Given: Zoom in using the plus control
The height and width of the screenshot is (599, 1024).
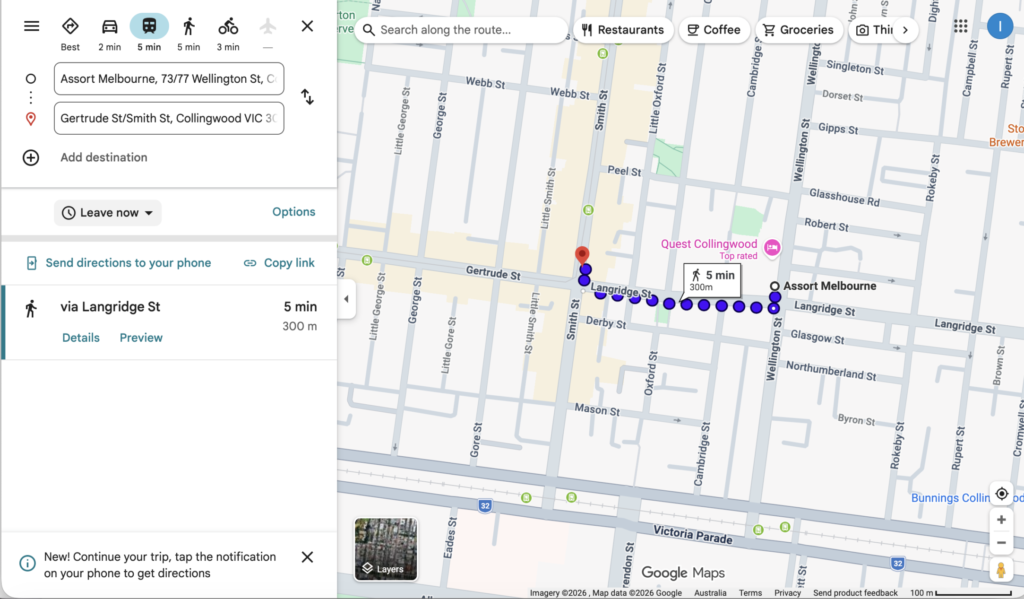Looking at the screenshot, I should [1001, 519].
